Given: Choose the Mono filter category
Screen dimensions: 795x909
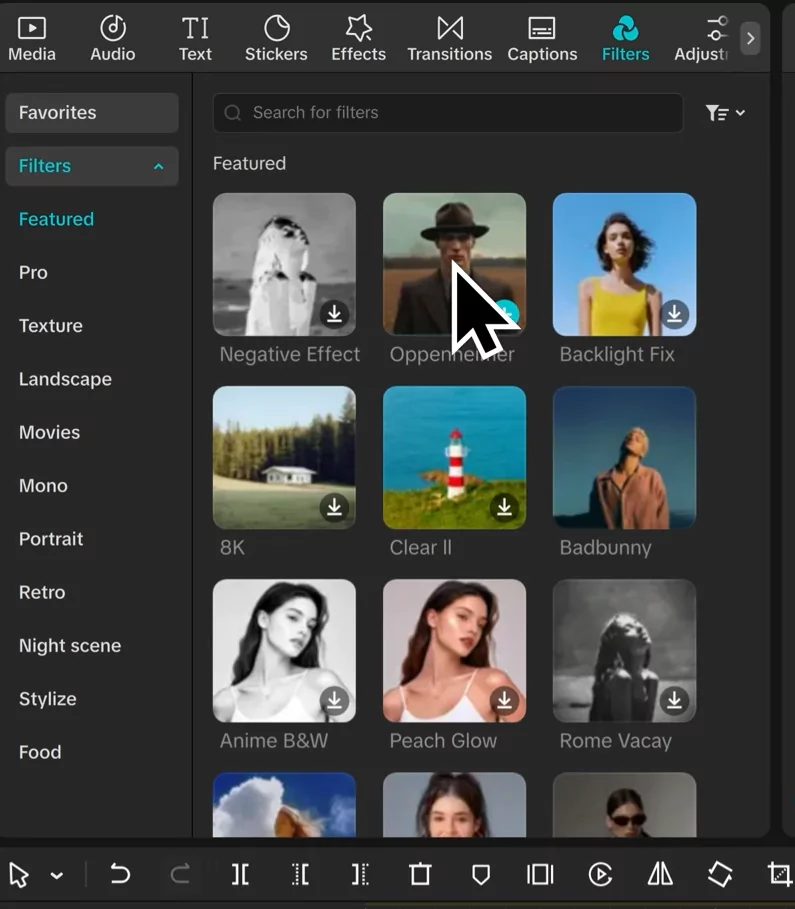Looking at the screenshot, I should tap(43, 486).
